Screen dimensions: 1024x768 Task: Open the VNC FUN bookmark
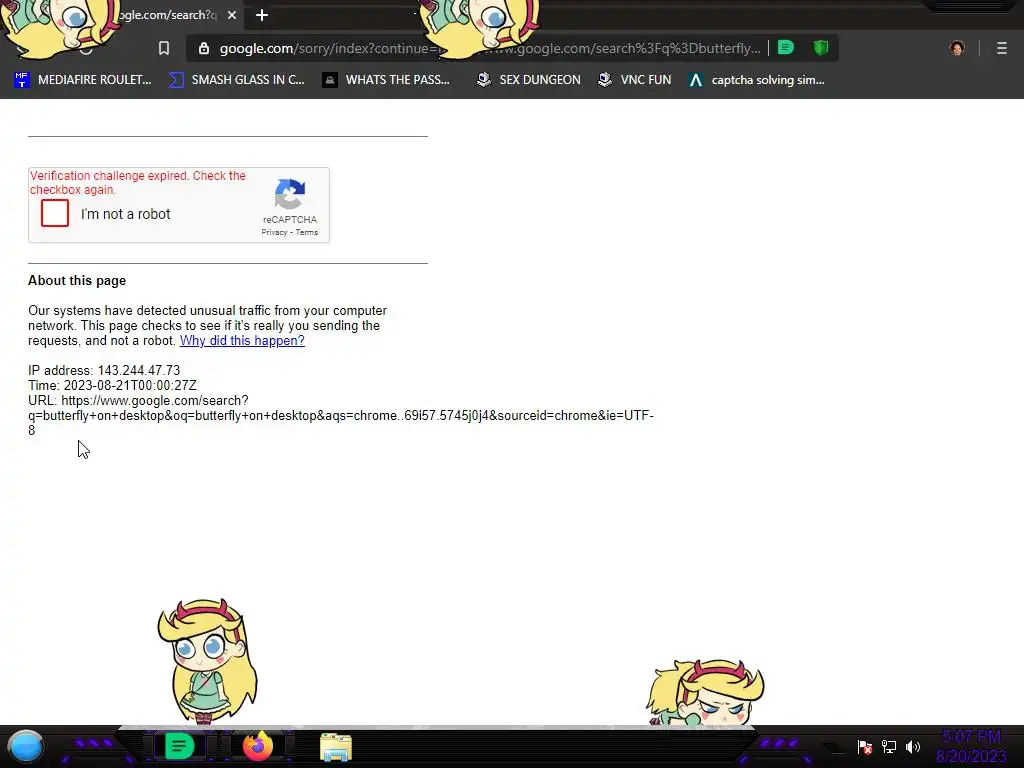tap(634, 80)
